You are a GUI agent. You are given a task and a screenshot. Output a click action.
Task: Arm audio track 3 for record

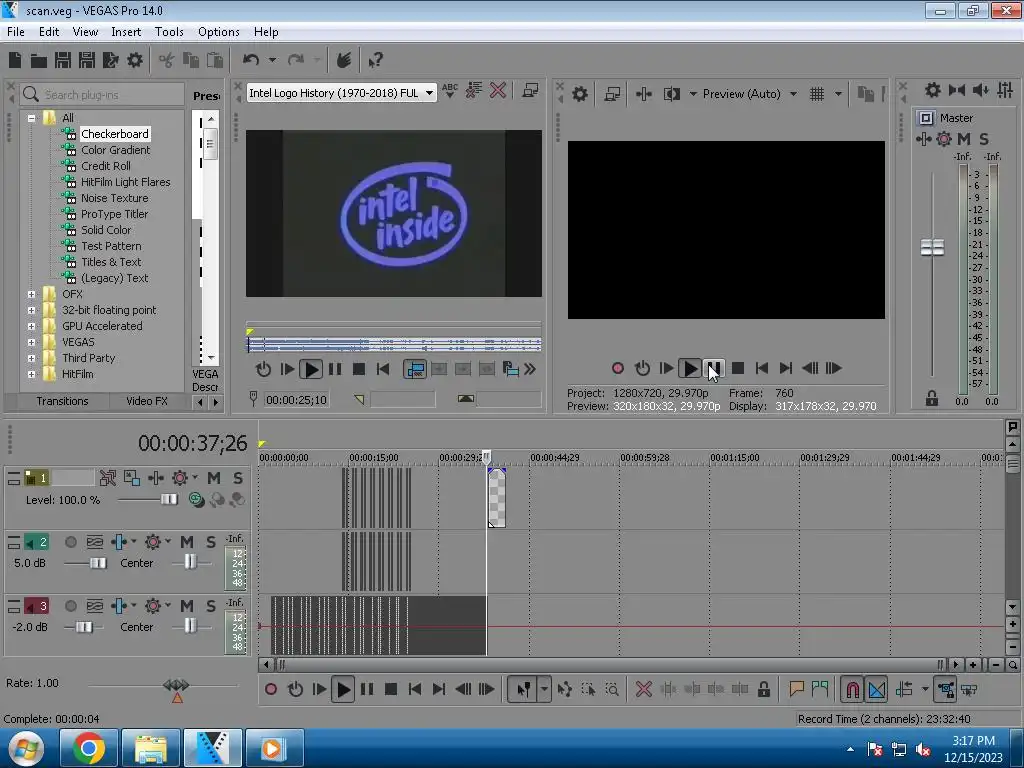click(x=71, y=606)
